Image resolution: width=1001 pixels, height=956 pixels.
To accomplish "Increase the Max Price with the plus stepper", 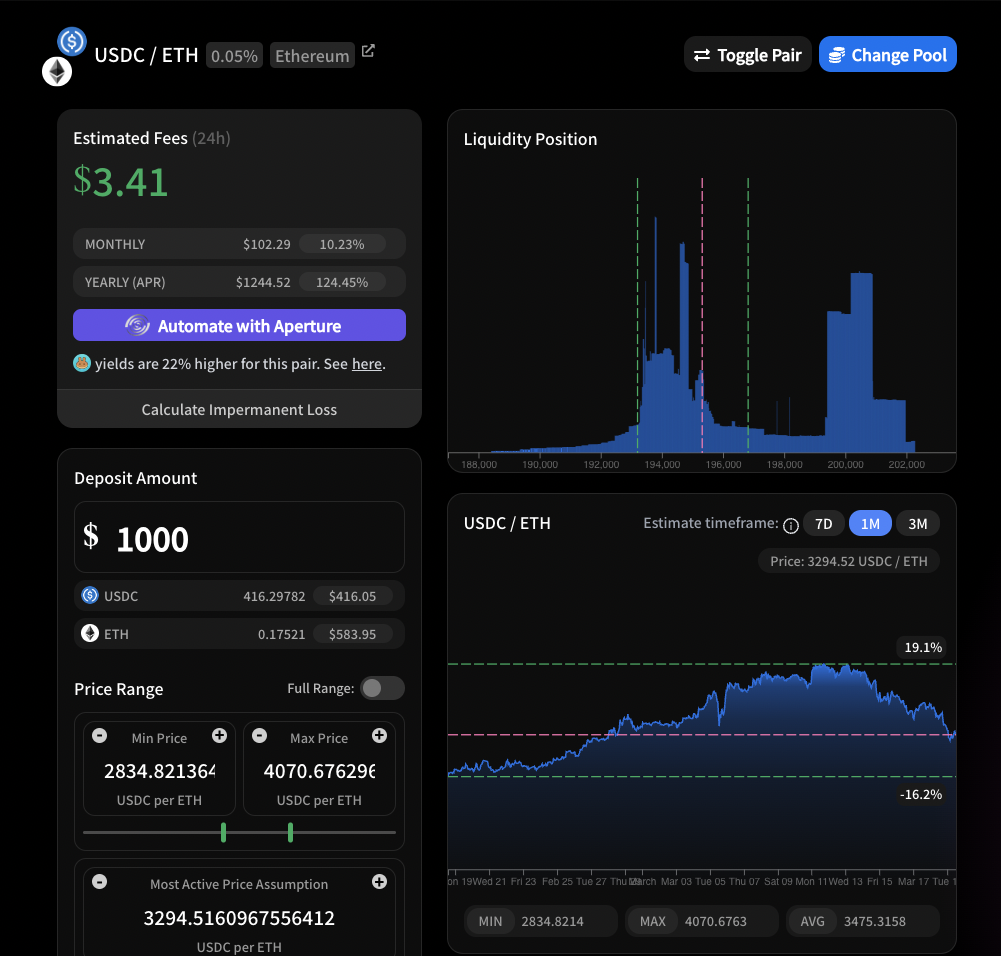I will [380, 736].
